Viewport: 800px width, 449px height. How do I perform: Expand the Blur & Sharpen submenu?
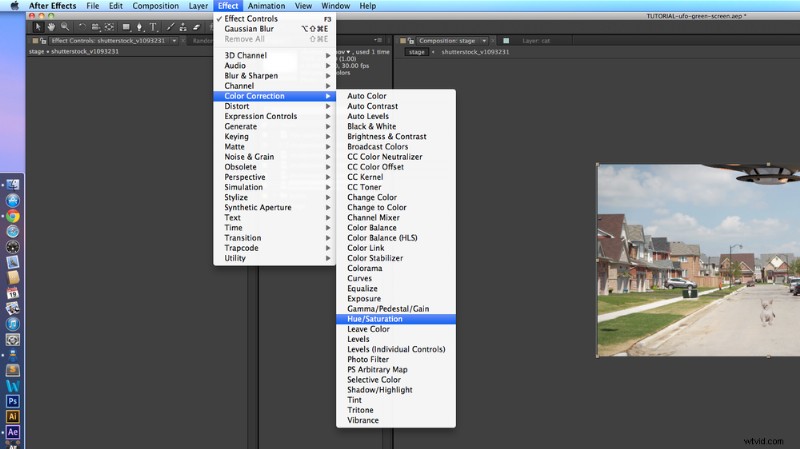click(x=274, y=76)
